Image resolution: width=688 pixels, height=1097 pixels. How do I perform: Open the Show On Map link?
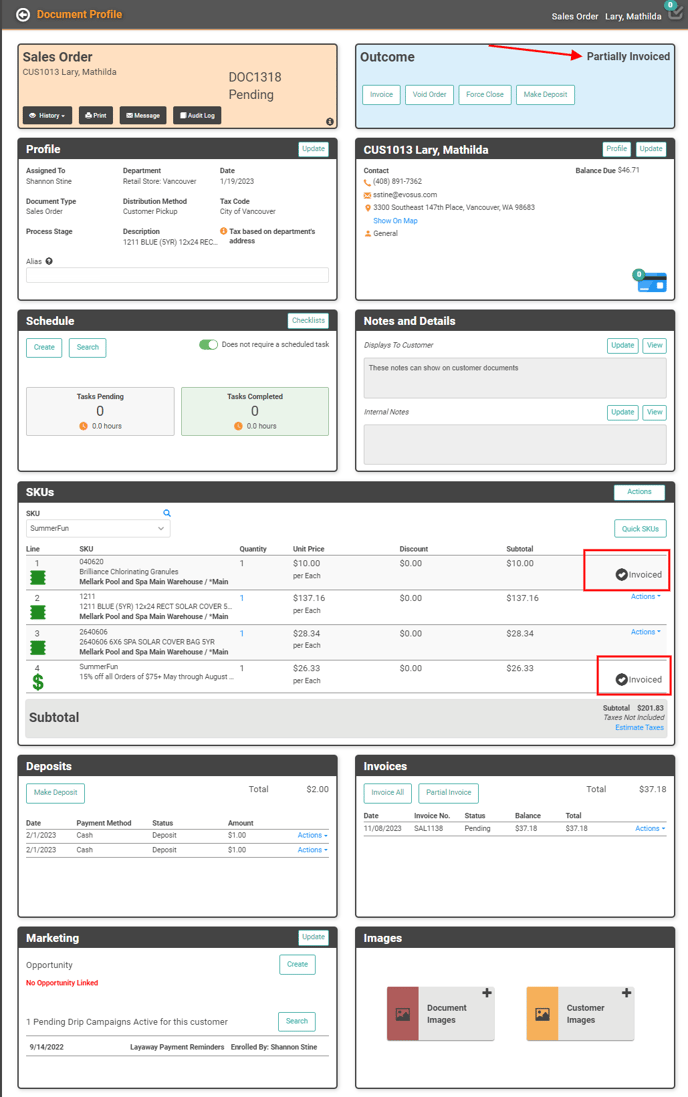pos(395,221)
